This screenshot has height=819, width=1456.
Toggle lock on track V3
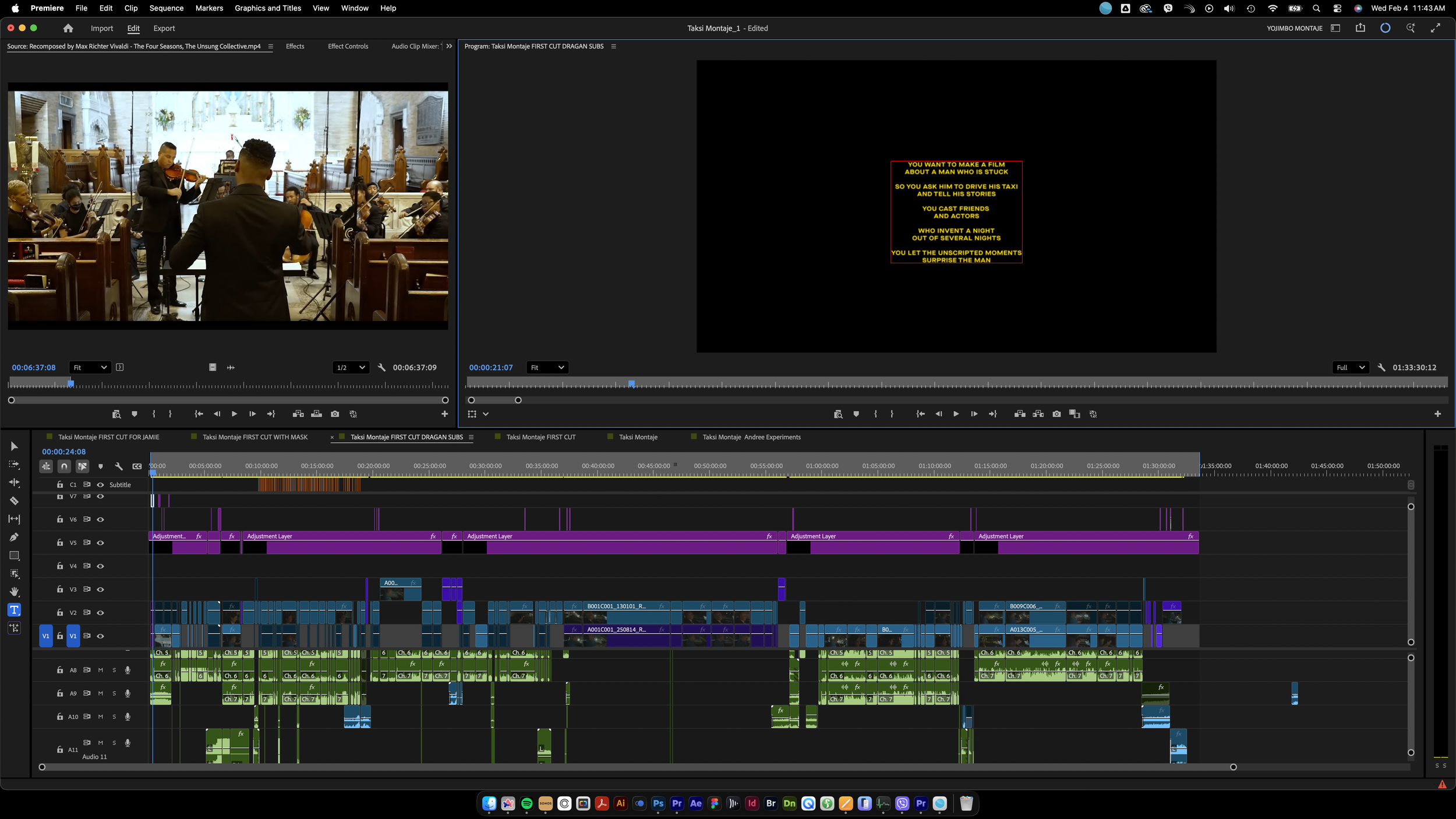(59, 589)
